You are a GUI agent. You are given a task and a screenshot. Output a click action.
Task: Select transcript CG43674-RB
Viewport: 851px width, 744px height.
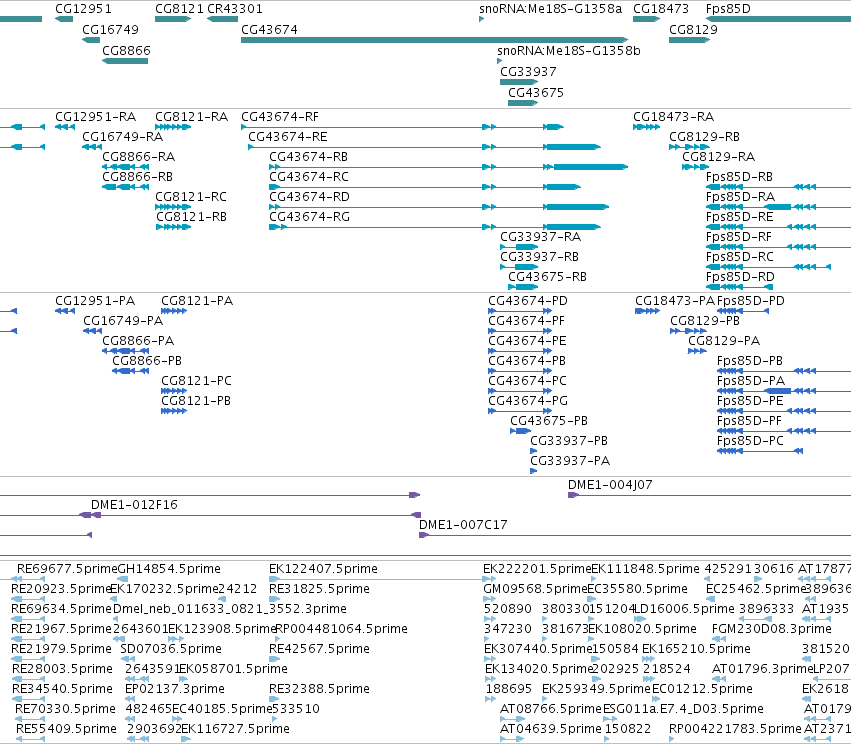[x=448, y=167]
